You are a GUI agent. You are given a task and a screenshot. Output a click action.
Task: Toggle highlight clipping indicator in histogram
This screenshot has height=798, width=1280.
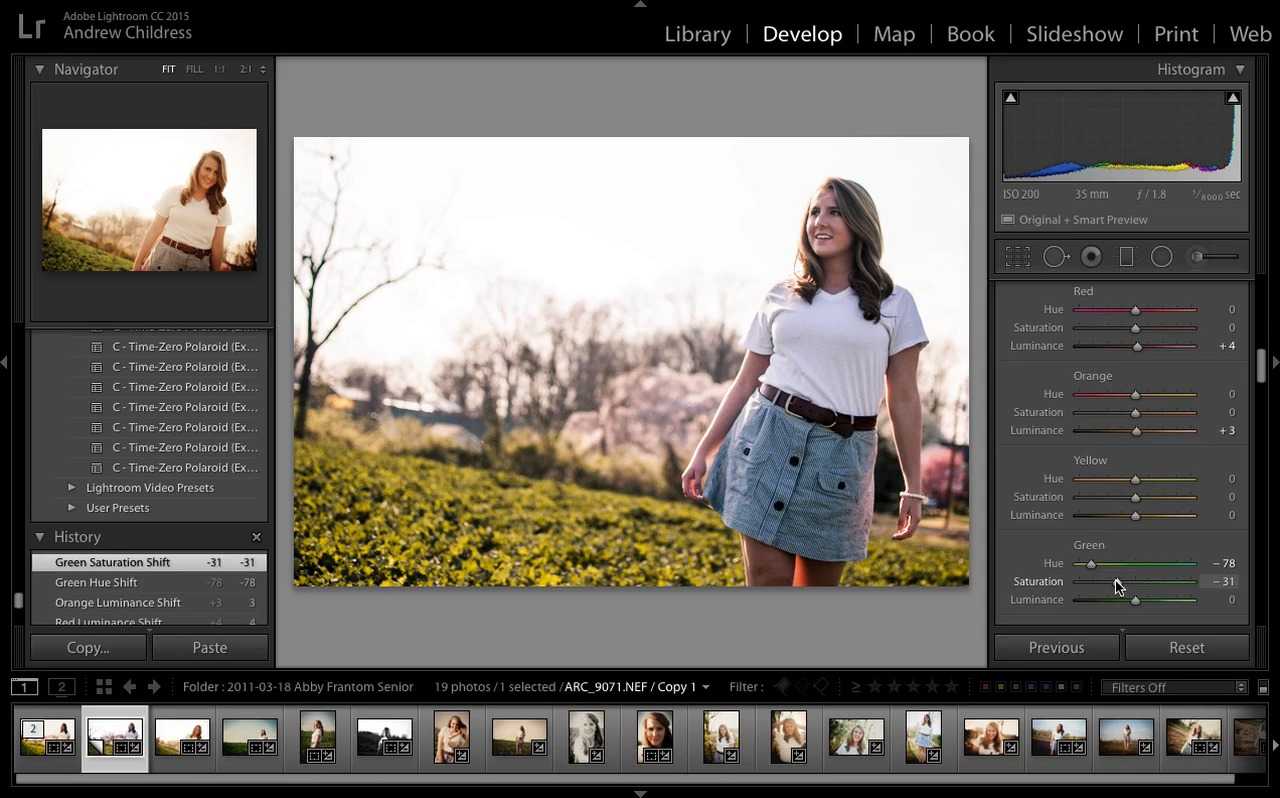[1232, 98]
